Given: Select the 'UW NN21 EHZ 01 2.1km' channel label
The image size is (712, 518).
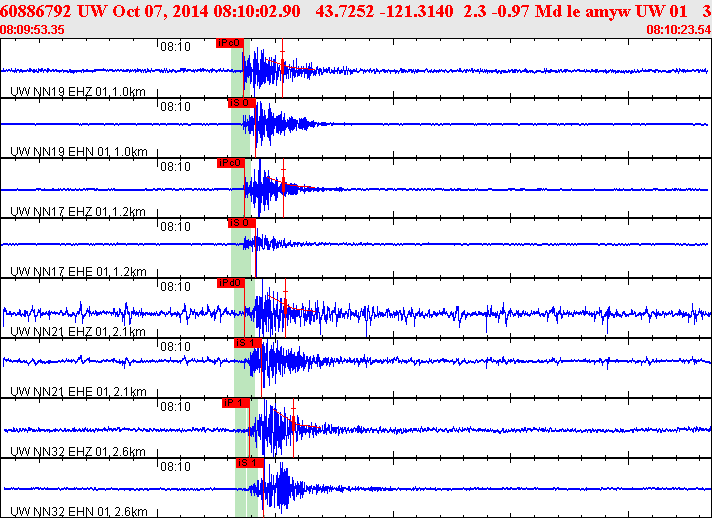Looking at the screenshot, I should tap(78, 331).
